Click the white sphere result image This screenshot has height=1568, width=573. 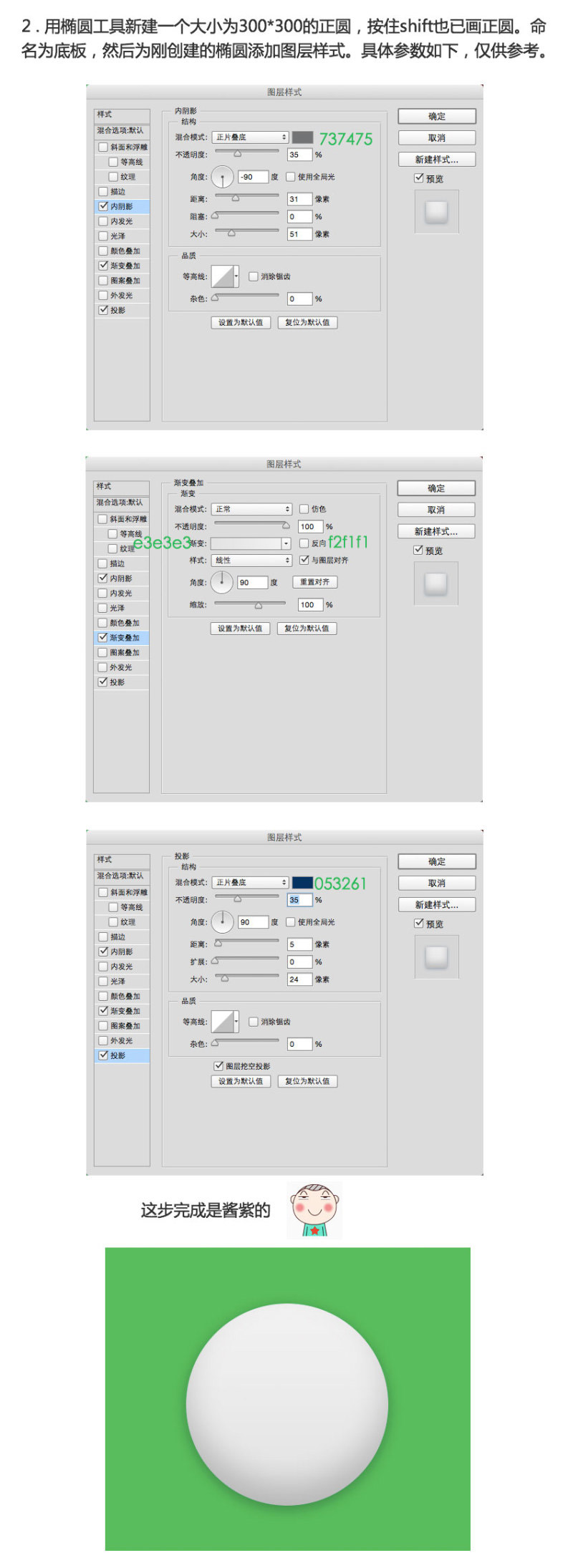coord(287,1405)
